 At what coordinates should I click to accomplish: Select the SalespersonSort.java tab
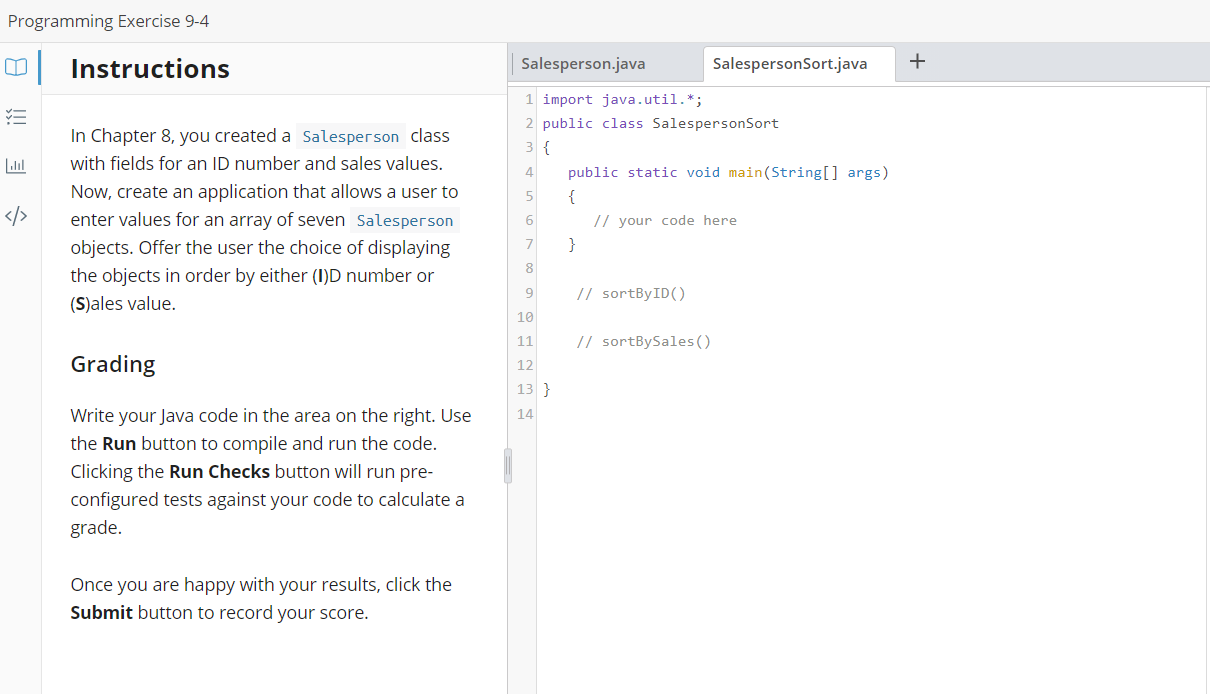pos(799,64)
